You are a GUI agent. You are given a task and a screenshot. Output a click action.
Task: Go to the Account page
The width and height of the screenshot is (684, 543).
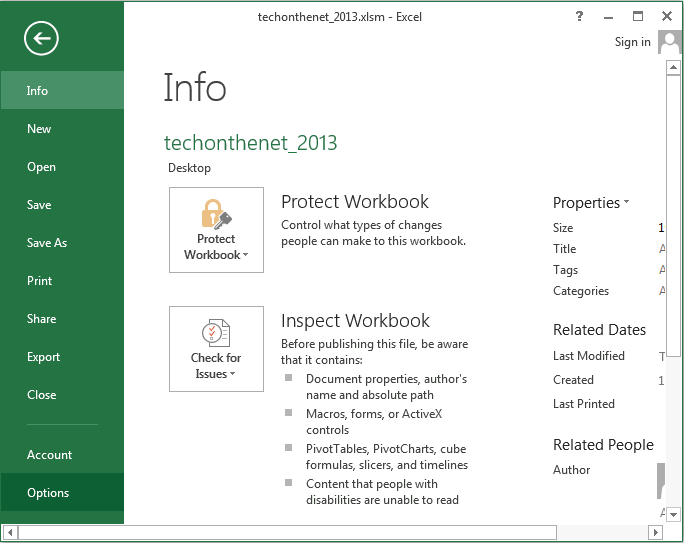point(50,455)
